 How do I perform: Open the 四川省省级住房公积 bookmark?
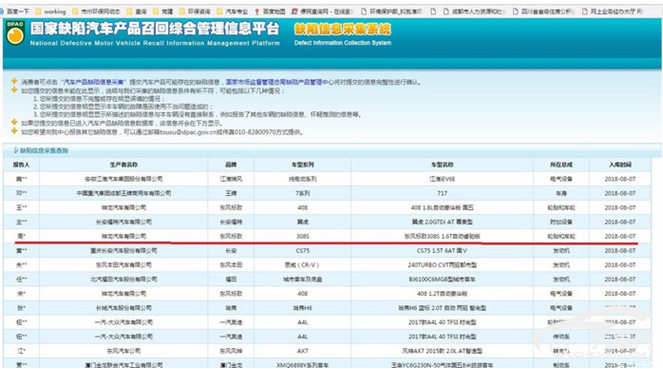pyautogui.click(x=543, y=11)
